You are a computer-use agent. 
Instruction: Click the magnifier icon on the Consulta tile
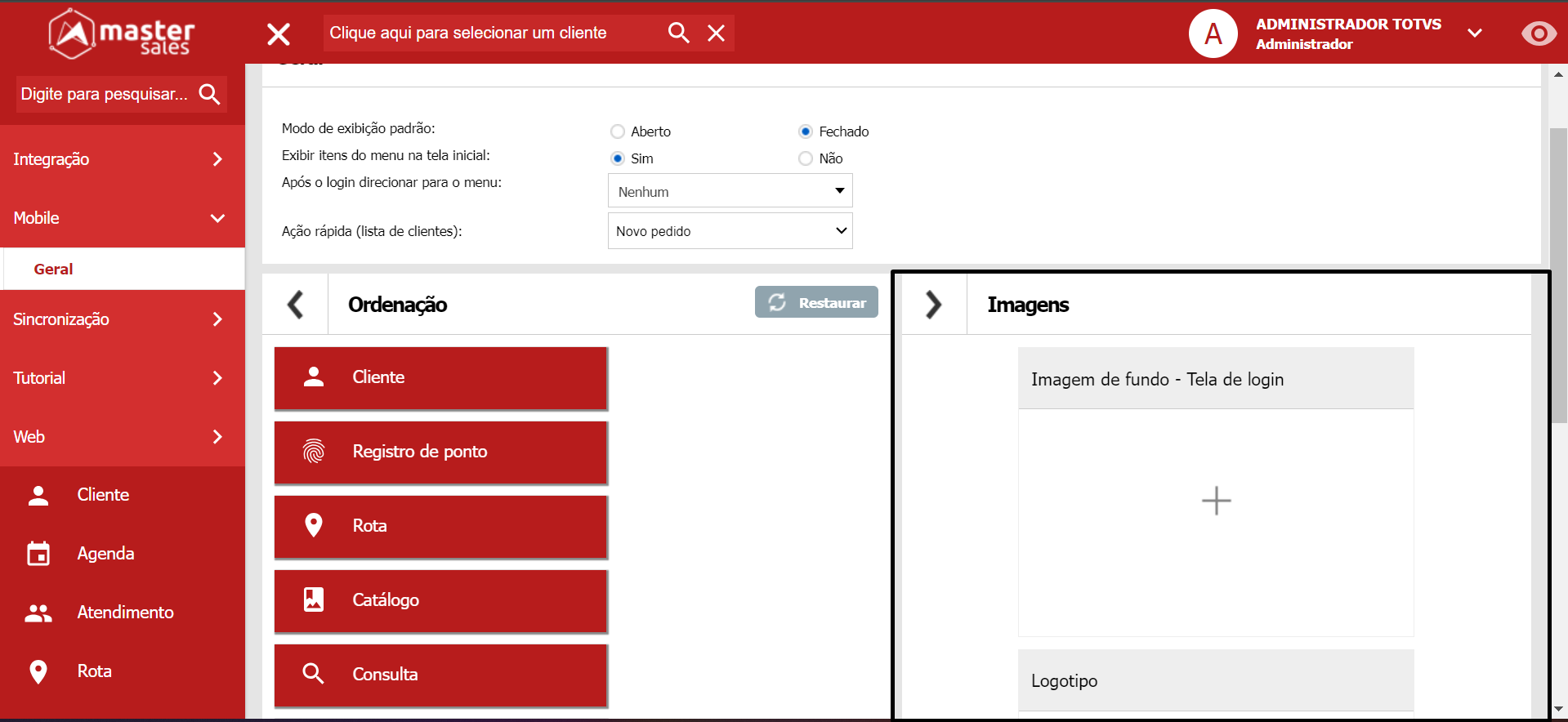click(314, 674)
